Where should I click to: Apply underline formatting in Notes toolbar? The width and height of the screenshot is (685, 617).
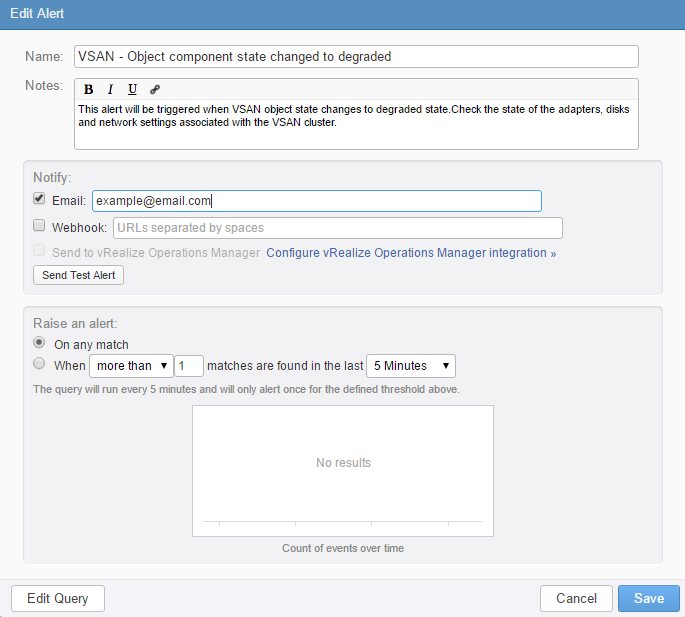[132, 90]
